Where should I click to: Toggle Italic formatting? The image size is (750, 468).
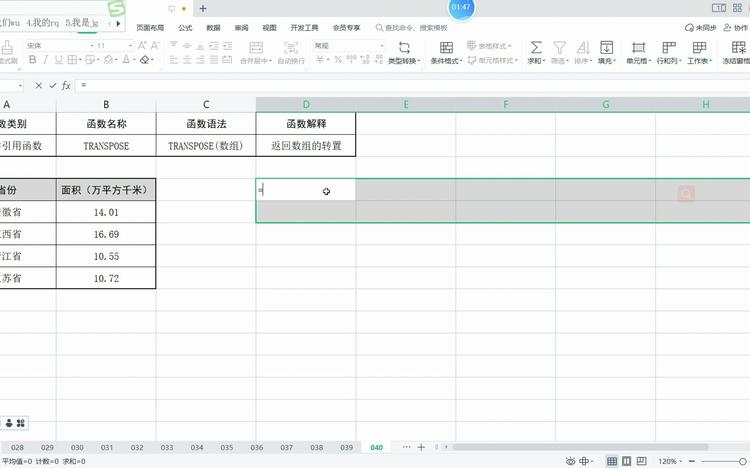coord(45,60)
